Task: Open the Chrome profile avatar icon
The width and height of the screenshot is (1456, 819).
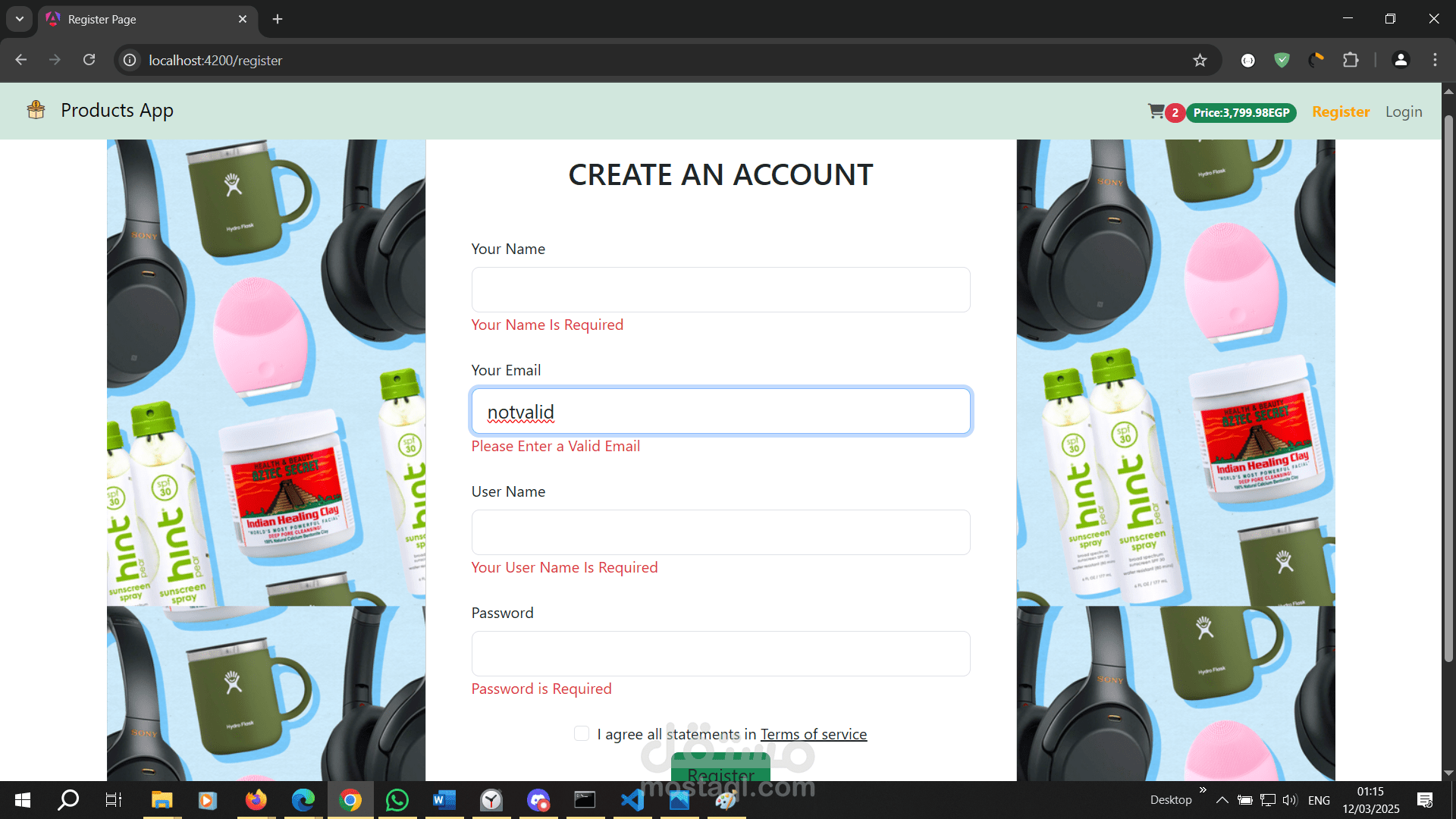Action: pos(1401,60)
